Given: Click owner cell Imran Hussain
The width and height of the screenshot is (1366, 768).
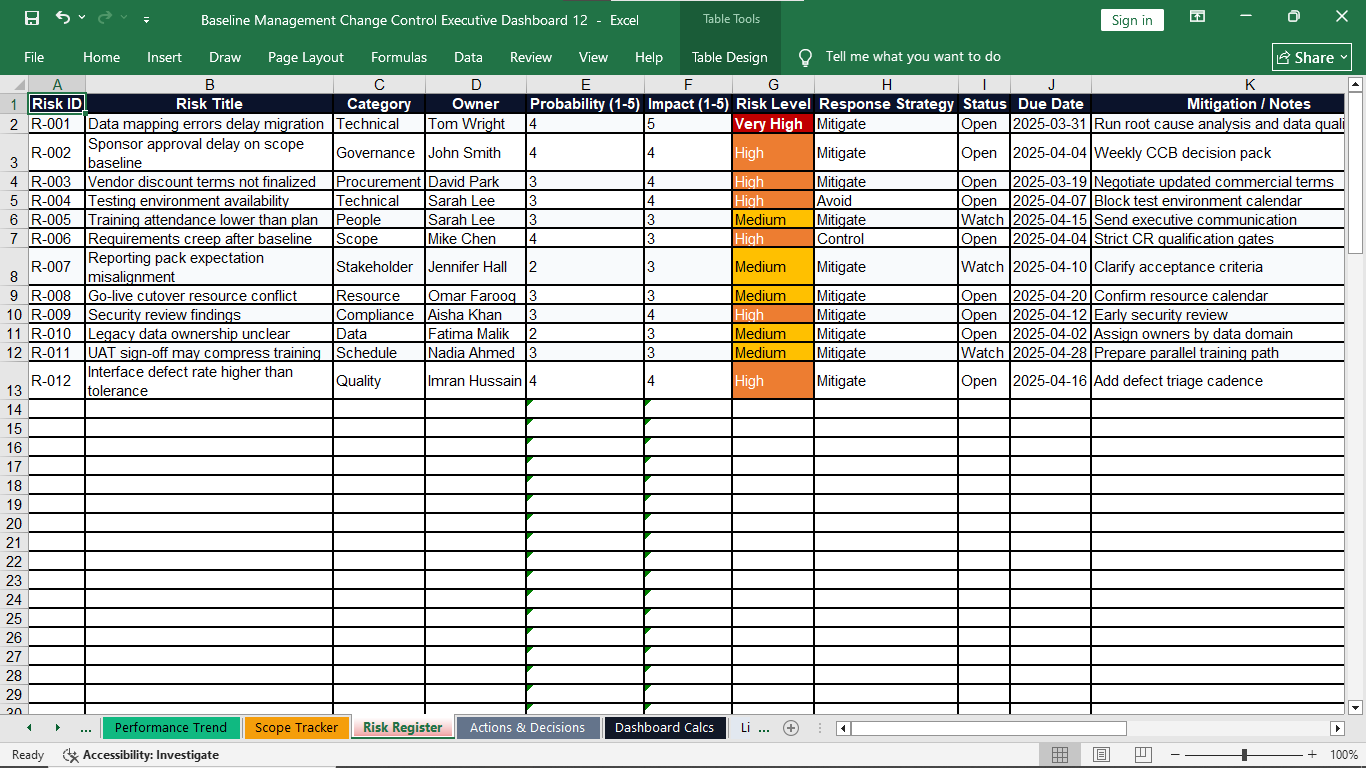Looking at the screenshot, I should coord(476,381).
